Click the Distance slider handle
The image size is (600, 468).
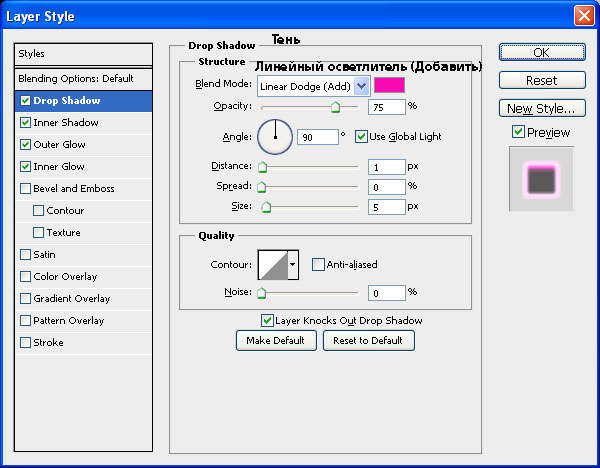(262, 167)
